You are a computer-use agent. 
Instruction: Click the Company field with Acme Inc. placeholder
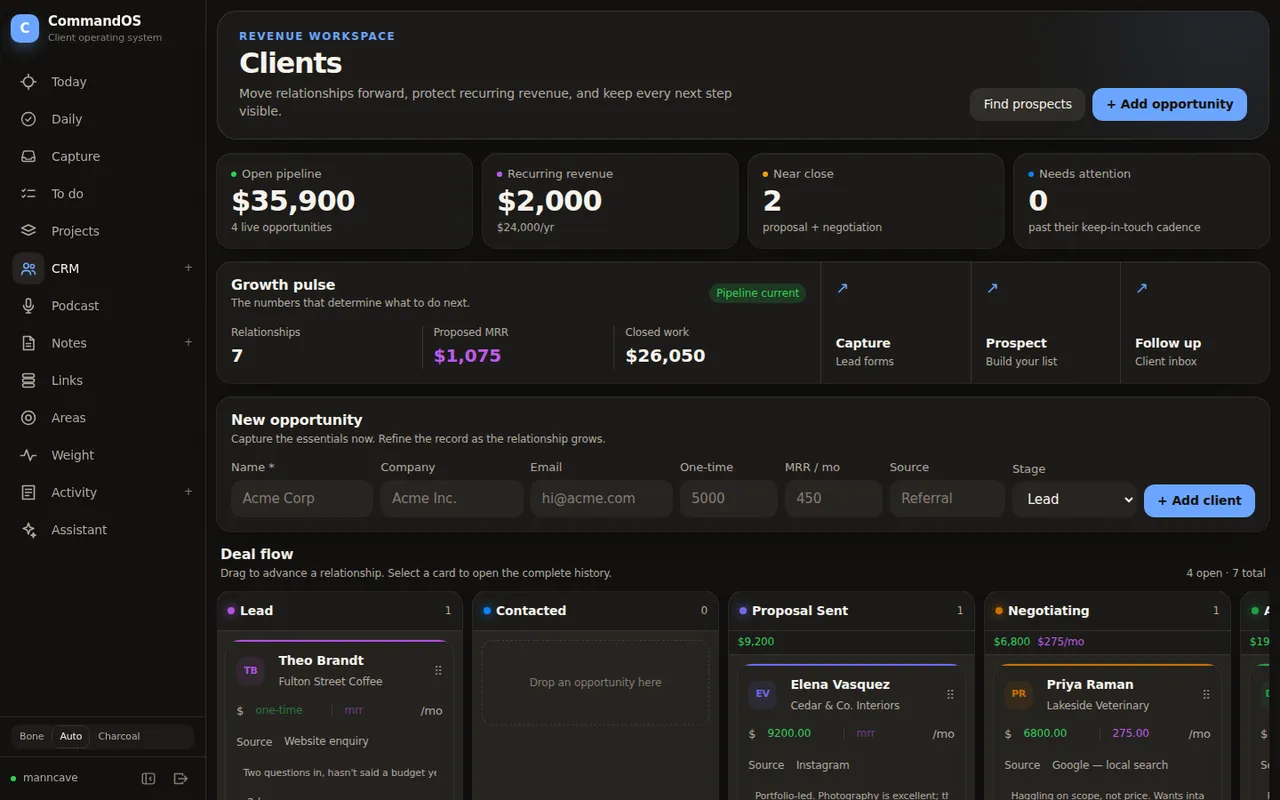[451, 498]
